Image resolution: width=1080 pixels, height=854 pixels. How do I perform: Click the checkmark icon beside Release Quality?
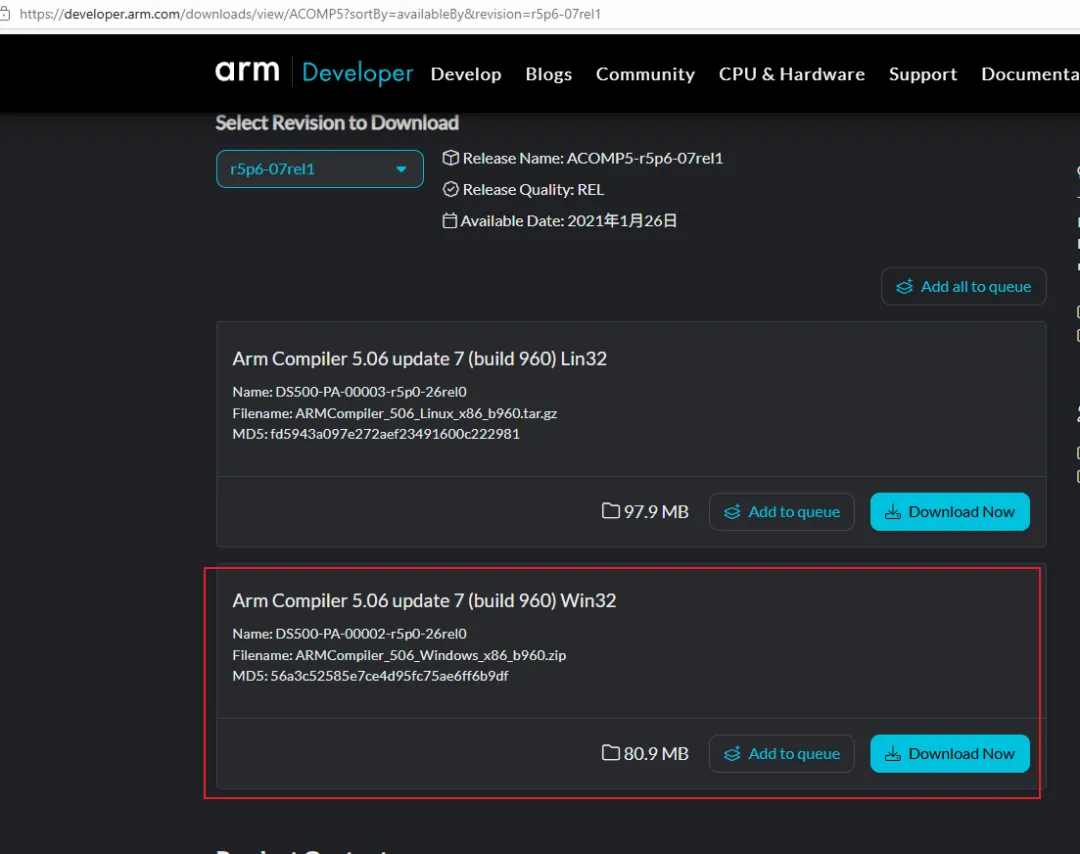click(450, 189)
